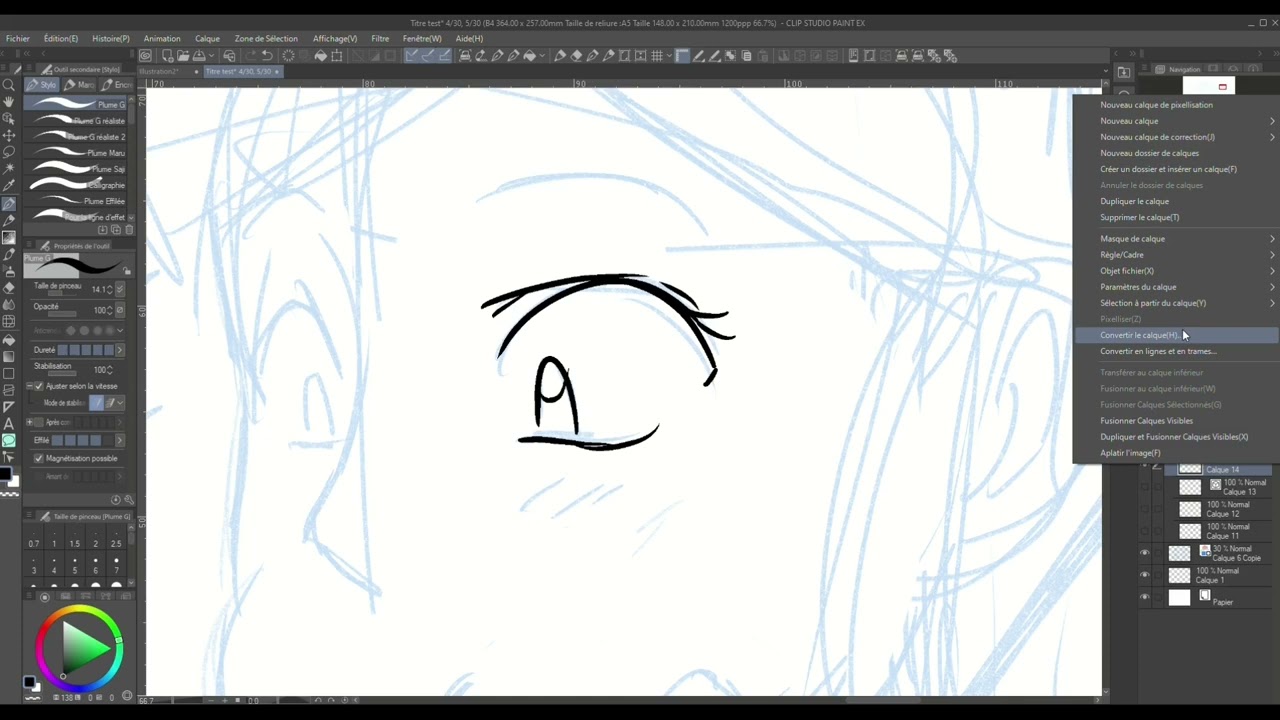The width and height of the screenshot is (1280, 720).
Task: Open 'Mode de stabilisation' dropdown arrow
Action: [120, 403]
